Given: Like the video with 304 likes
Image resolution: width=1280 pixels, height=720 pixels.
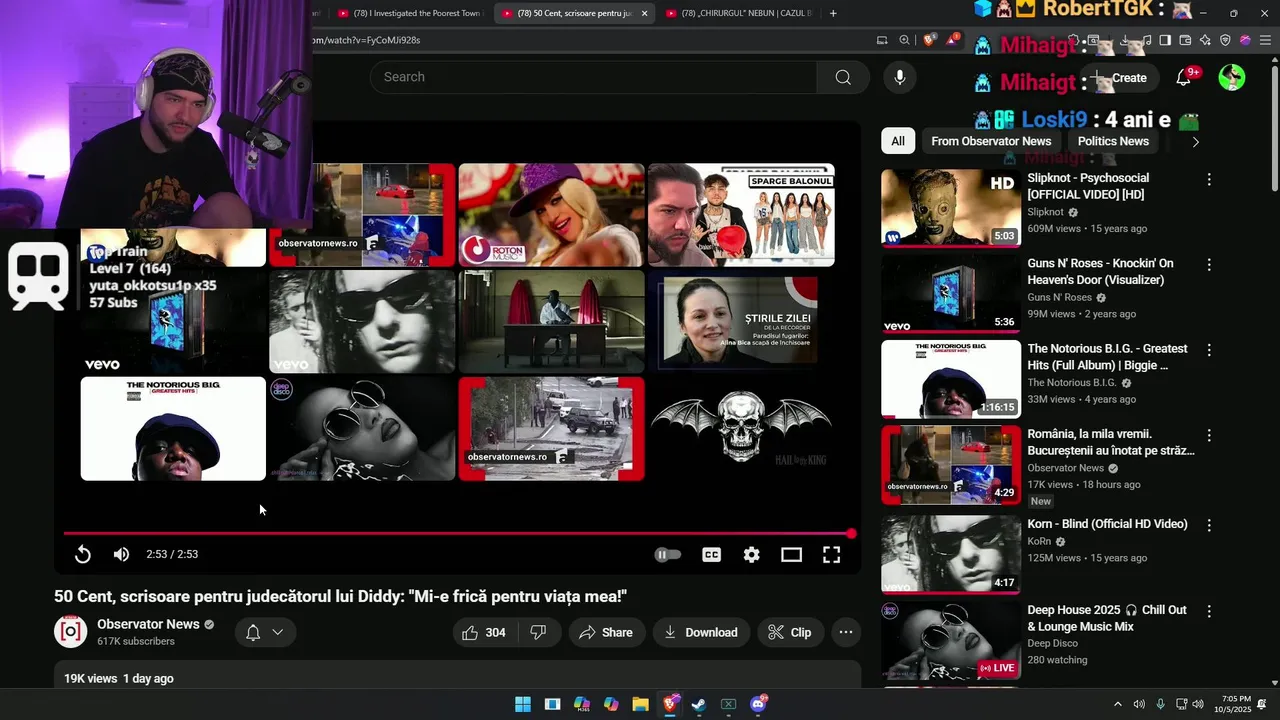Looking at the screenshot, I should coord(484,632).
